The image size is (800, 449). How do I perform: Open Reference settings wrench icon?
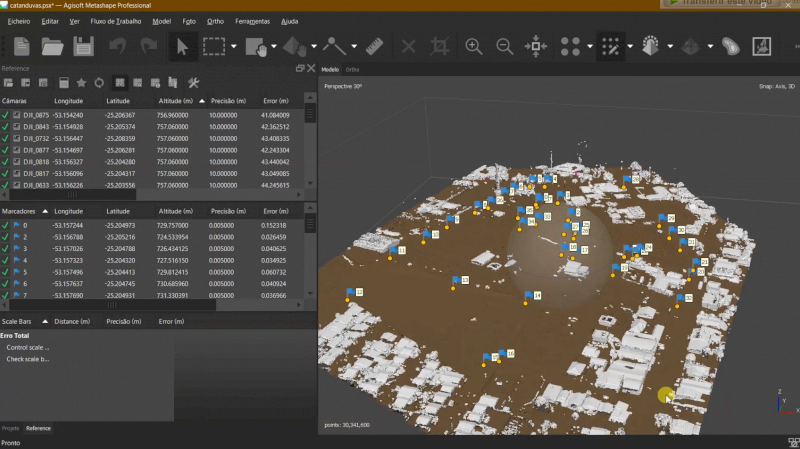pos(193,83)
